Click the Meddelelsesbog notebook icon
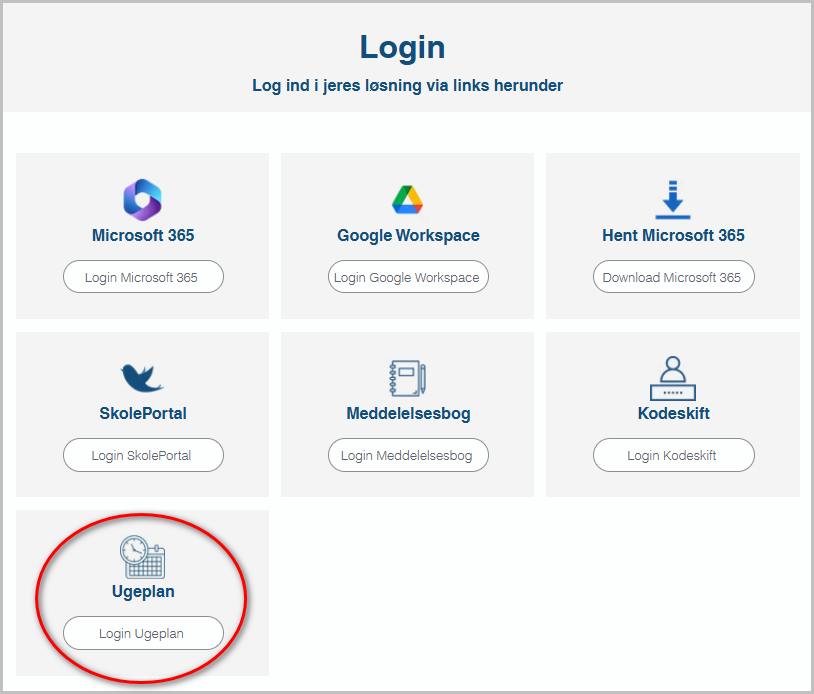The width and height of the screenshot is (814, 694). (408, 378)
